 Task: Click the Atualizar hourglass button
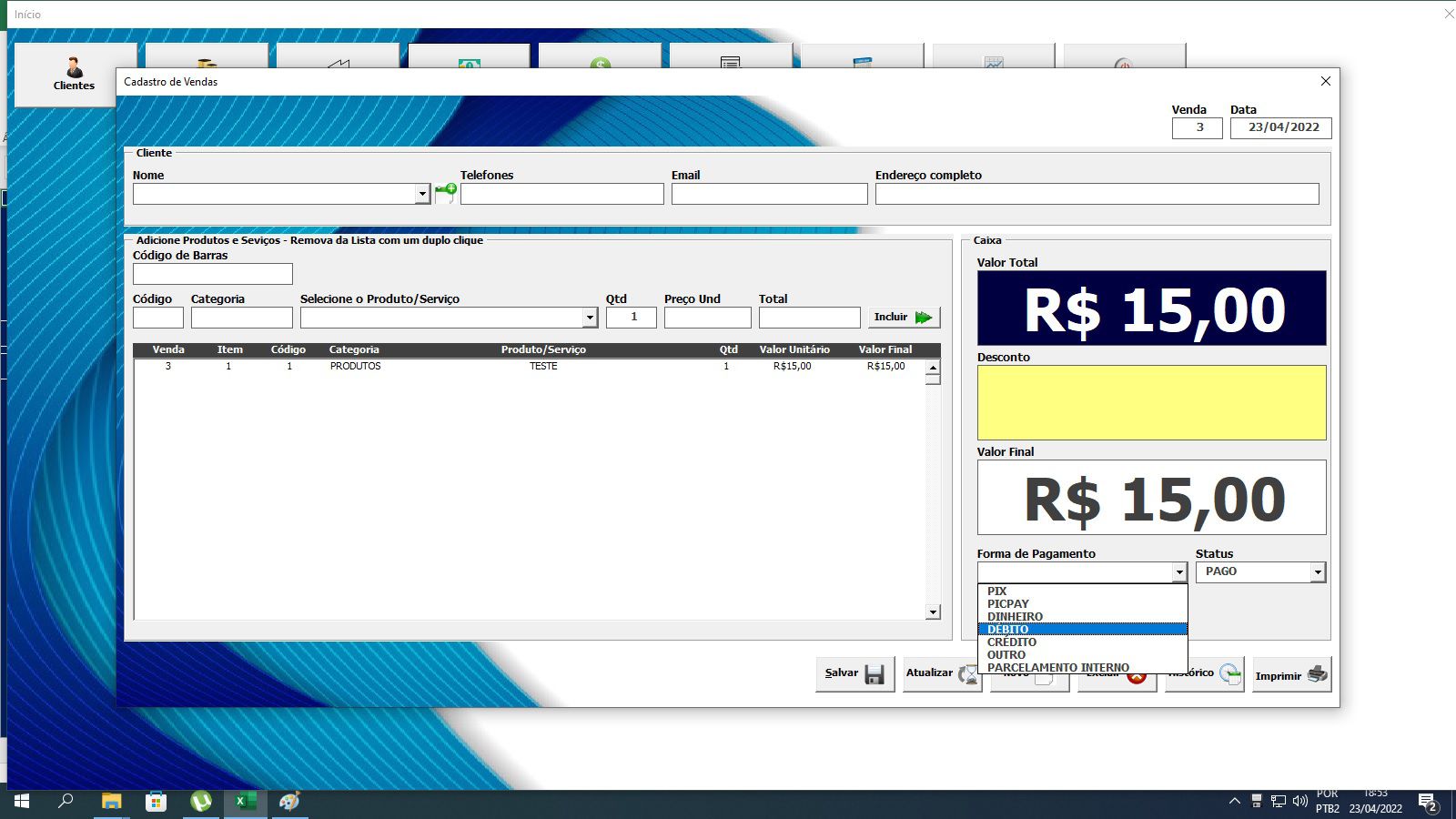pyautogui.click(x=940, y=673)
